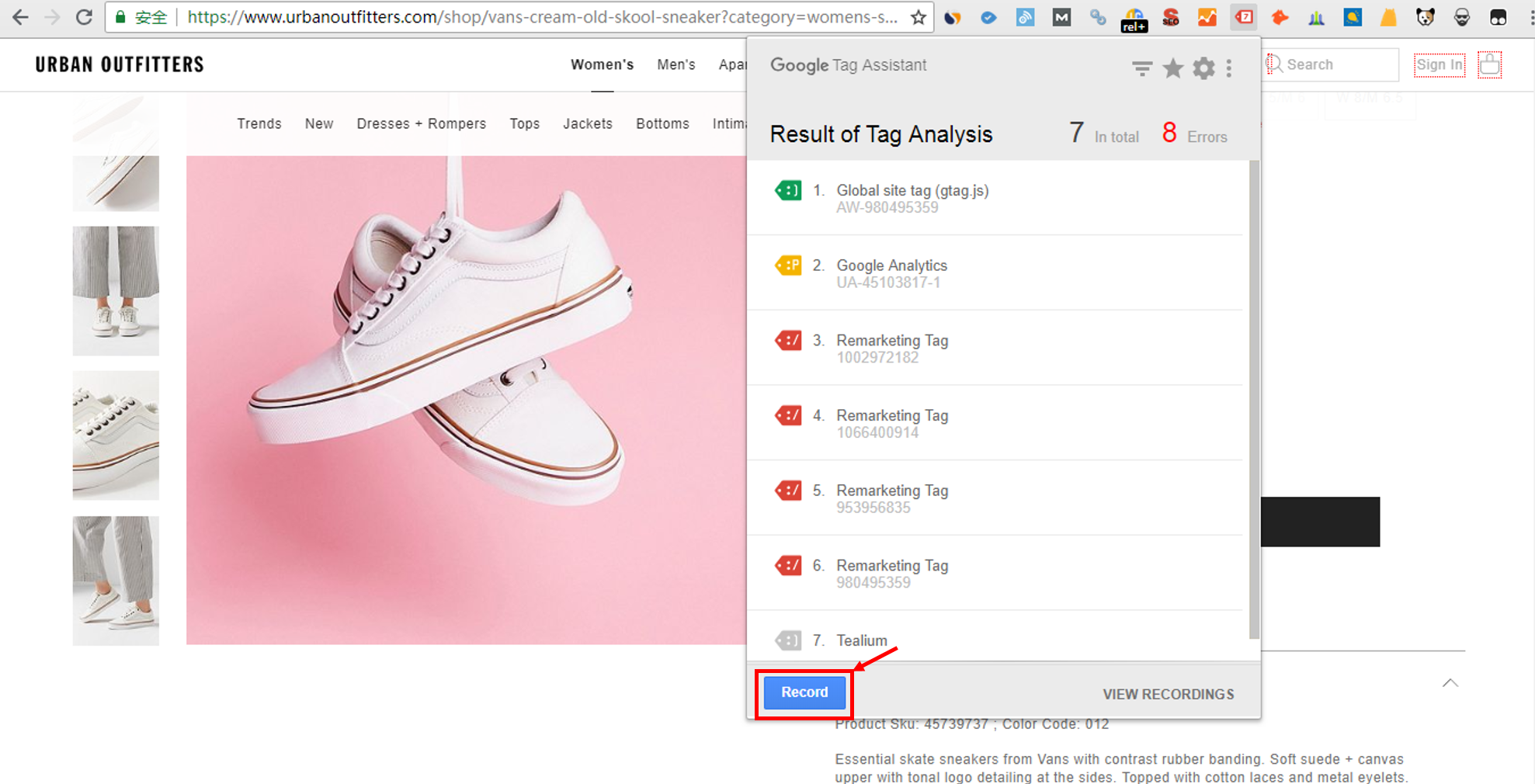
Task: Click the blue Record button
Action: click(x=804, y=692)
